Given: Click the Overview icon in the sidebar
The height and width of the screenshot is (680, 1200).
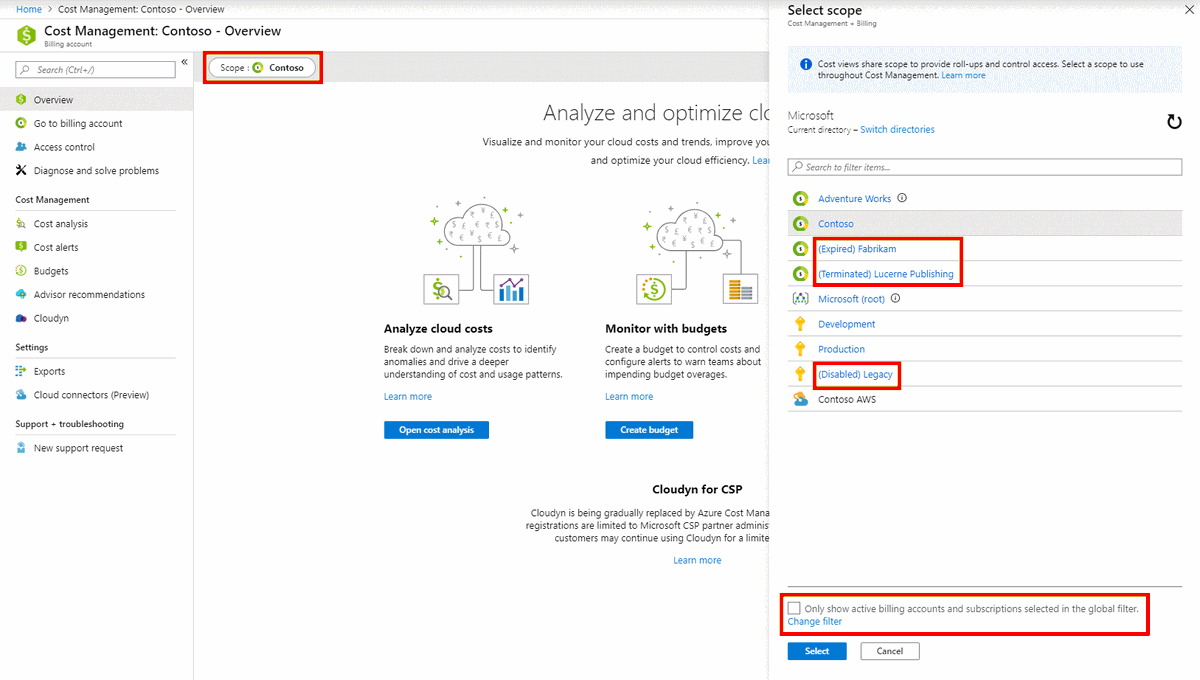Looking at the screenshot, I should [x=22, y=100].
